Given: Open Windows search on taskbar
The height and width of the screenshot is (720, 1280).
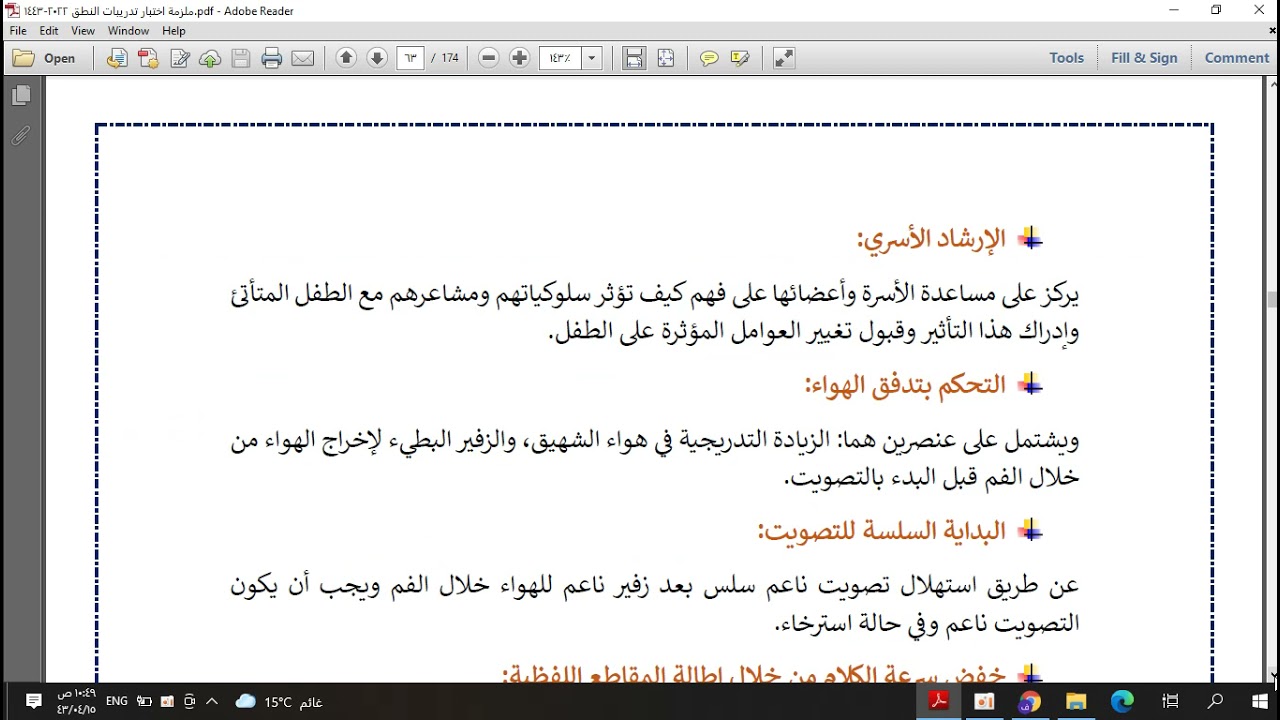Looking at the screenshot, I should point(1216,702).
